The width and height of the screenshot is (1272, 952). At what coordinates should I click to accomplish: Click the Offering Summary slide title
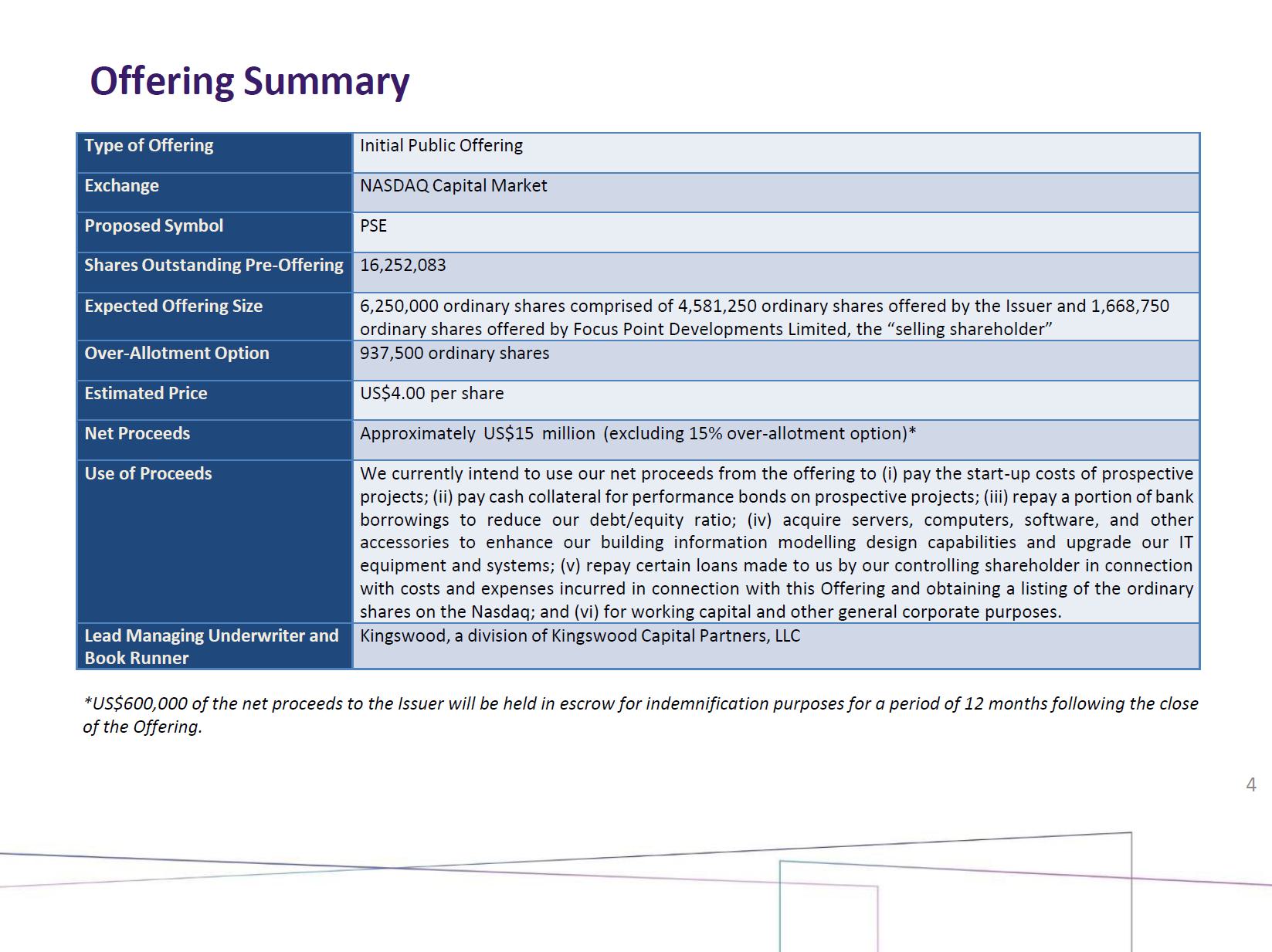point(249,81)
